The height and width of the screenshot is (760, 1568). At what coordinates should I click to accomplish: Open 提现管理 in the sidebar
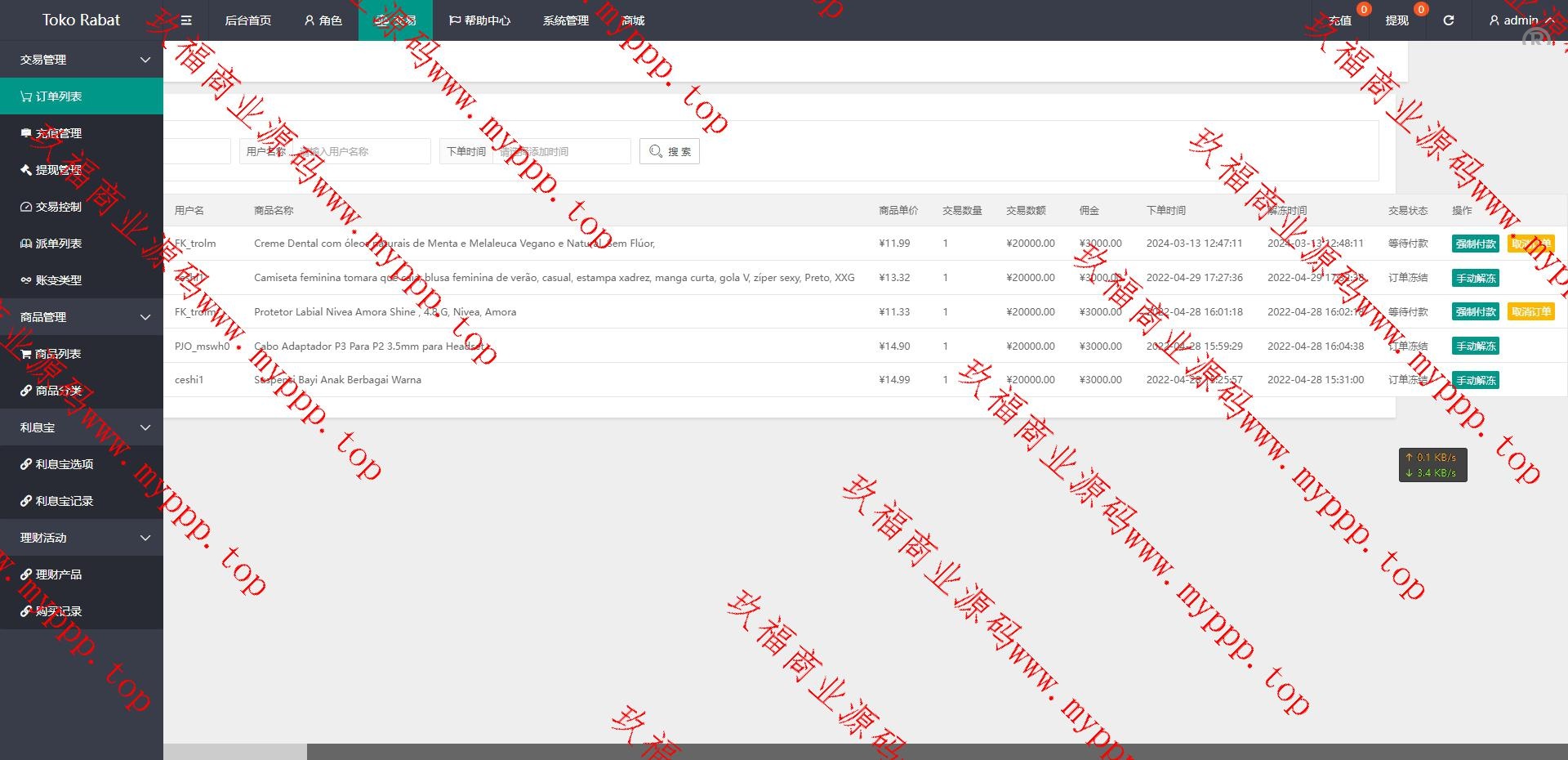click(x=57, y=170)
